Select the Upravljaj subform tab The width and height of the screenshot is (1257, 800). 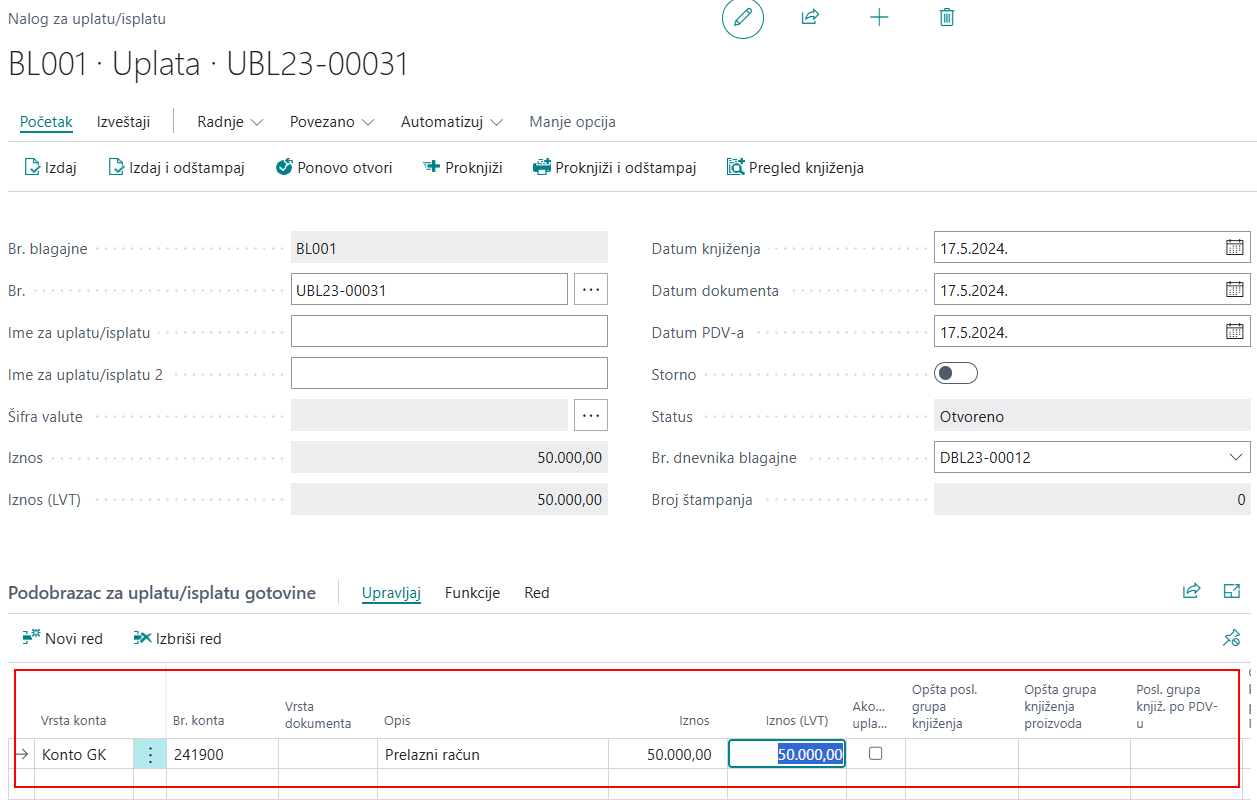tap(391, 593)
